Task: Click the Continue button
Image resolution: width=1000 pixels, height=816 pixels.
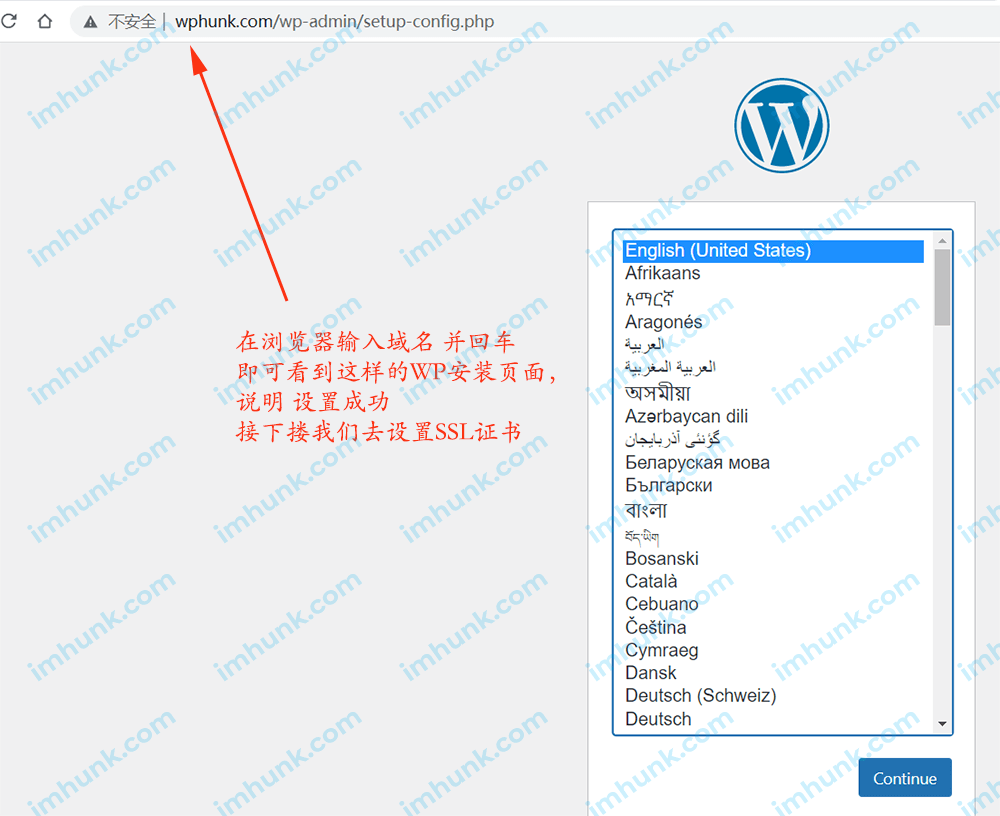Action: pyautogui.click(x=904, y=778)
